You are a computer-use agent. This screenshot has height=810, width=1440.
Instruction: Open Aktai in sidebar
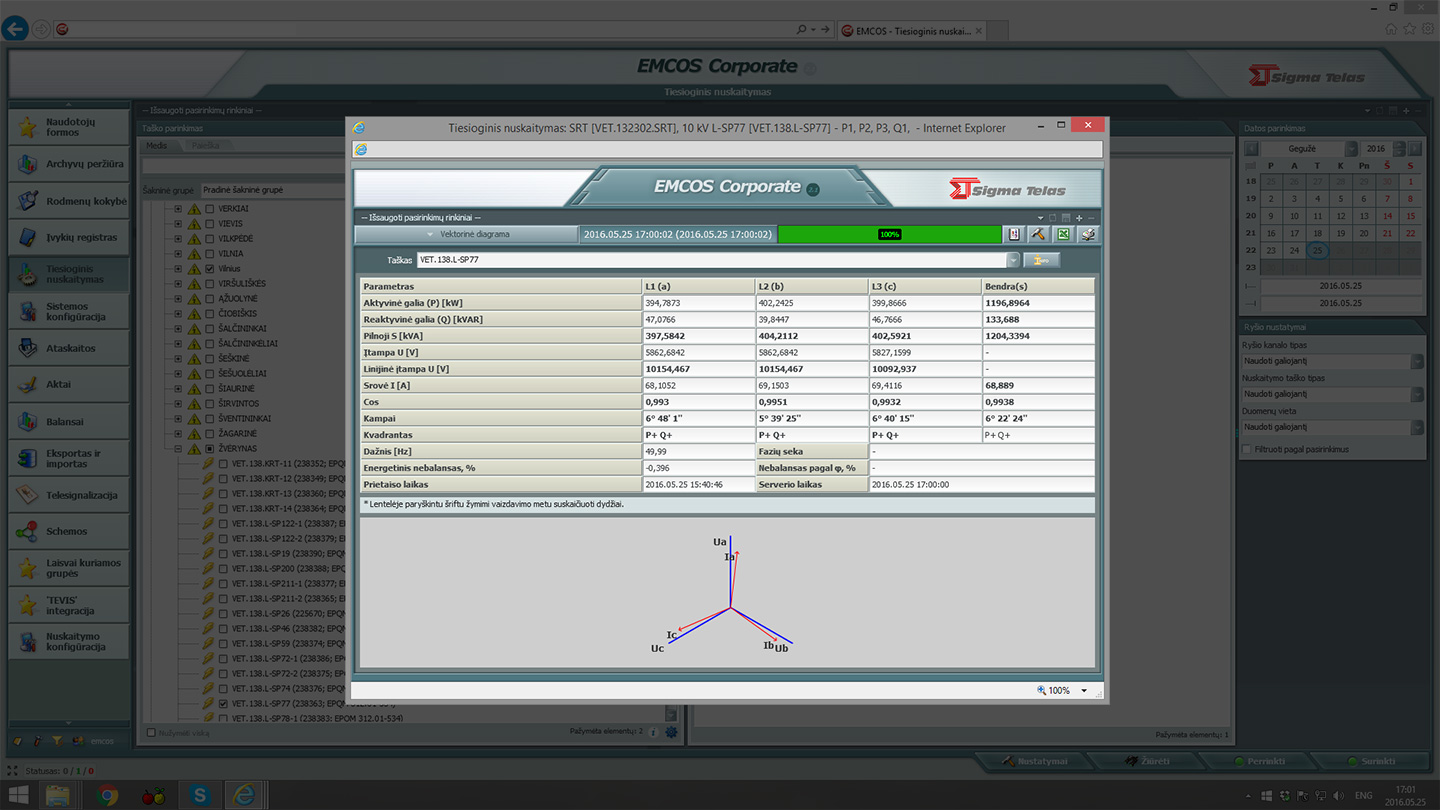coord(69,384)
